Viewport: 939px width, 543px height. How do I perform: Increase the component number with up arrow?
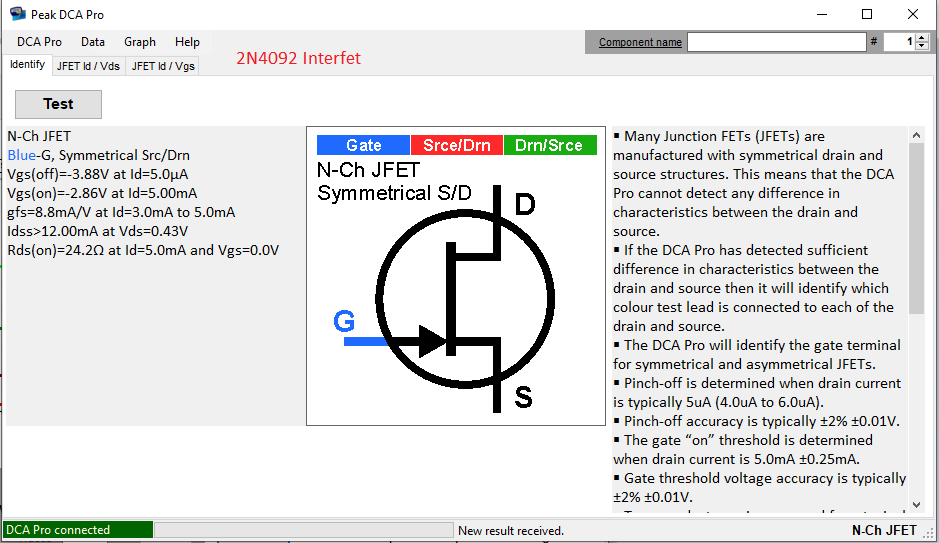click(922, 38)
